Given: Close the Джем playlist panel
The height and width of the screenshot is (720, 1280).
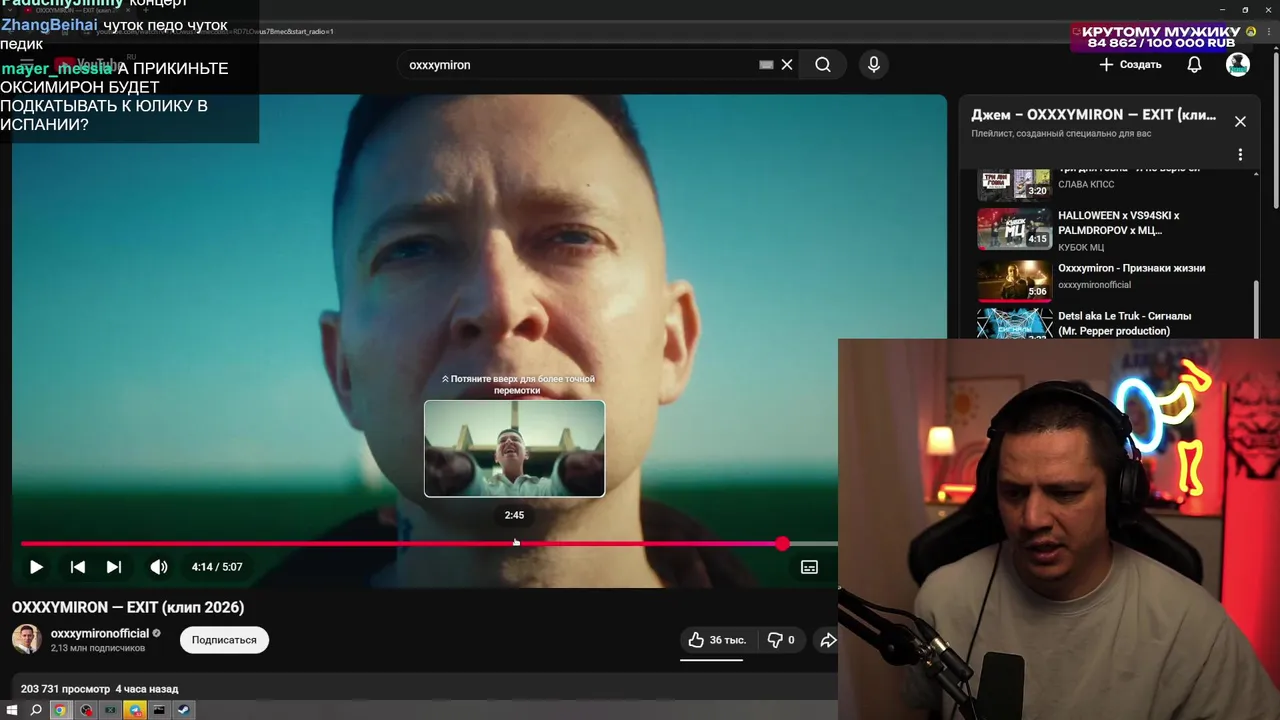Looking at the screenshot, I should pyautogui.click(x=1240, y=121).
